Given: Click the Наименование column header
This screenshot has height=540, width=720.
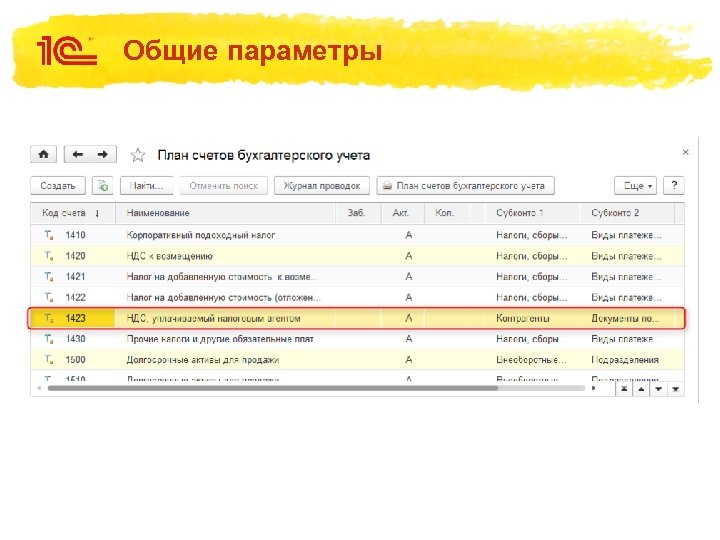Looking at the screenshot, I should [x=225, y=213].
